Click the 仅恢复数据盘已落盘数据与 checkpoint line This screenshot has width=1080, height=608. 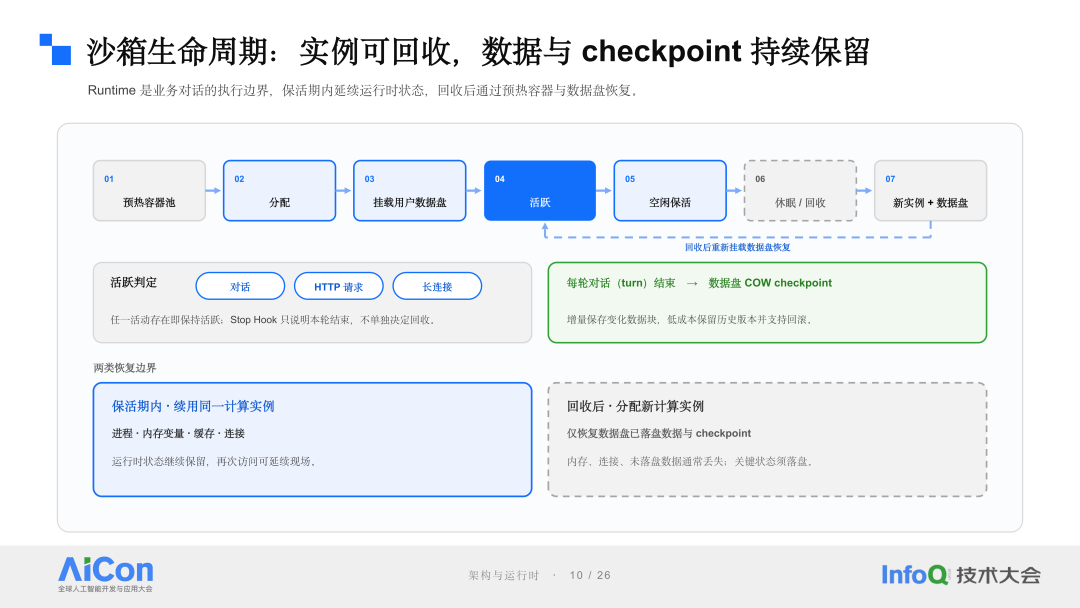(x=659, y=433)
